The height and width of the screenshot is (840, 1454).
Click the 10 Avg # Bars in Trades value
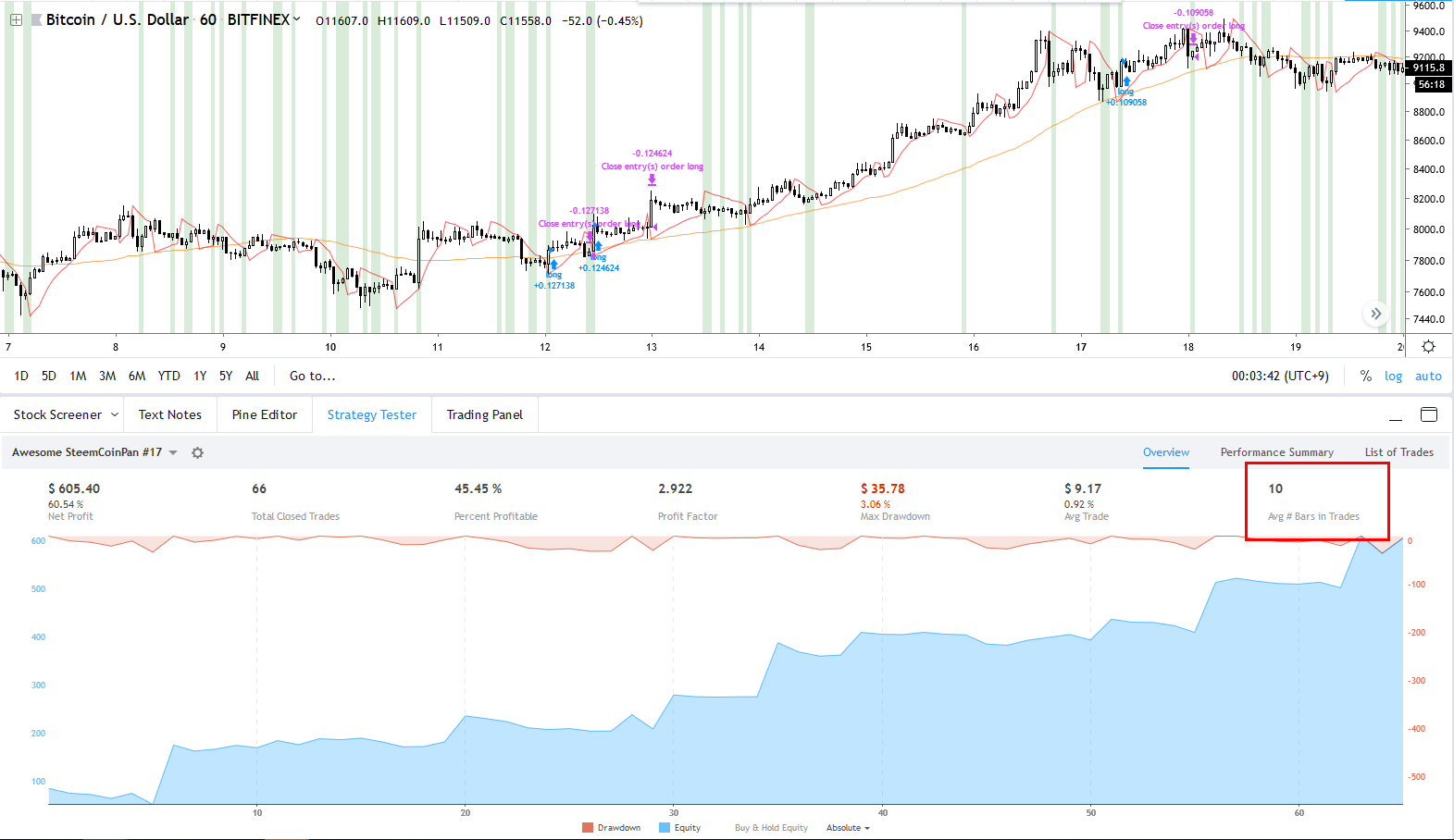1275,488
